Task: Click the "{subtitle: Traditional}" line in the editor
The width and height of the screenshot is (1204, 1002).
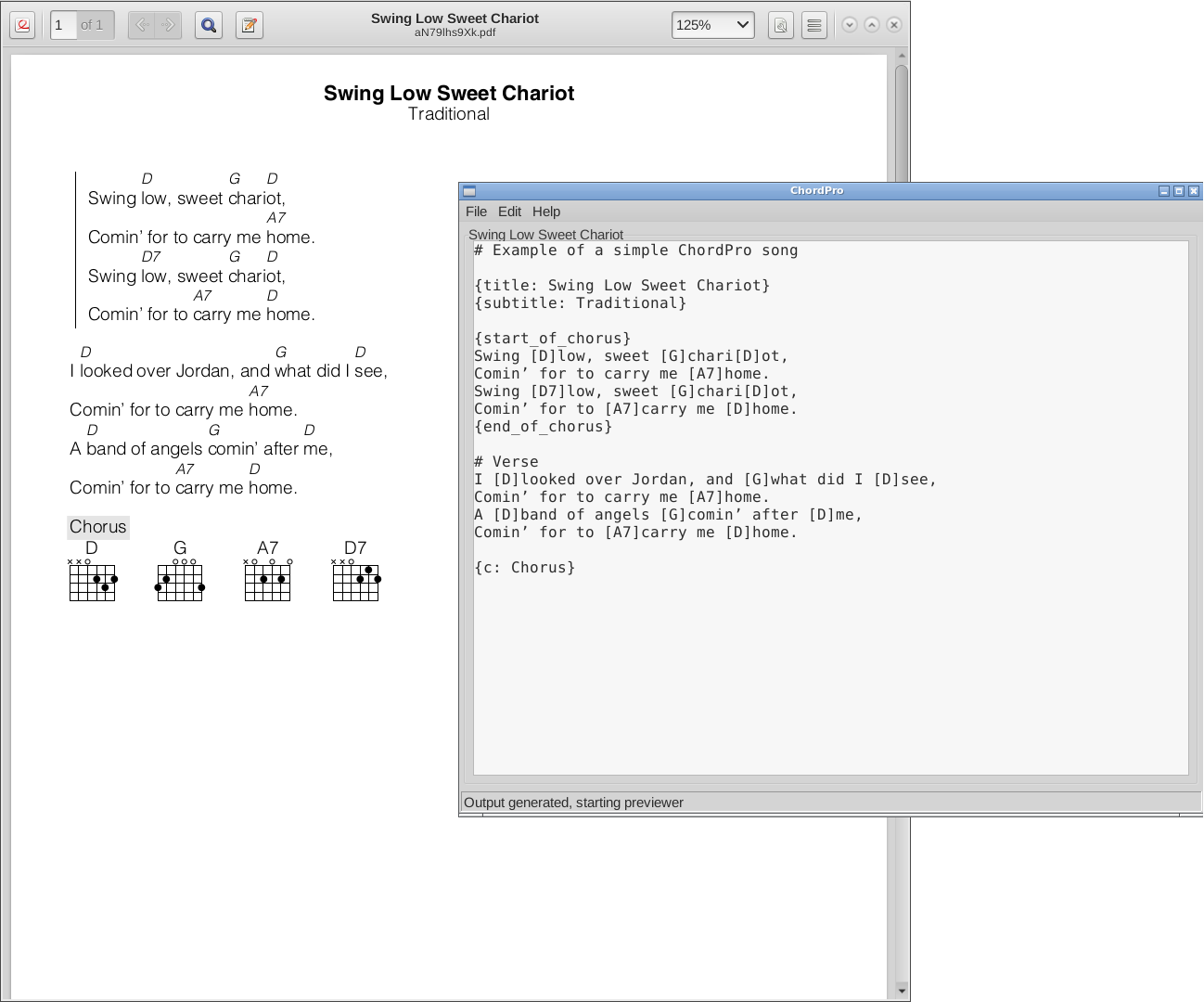Action: 580,303
